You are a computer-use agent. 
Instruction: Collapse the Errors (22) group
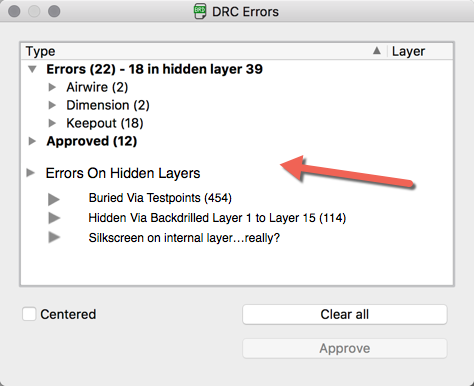click(32, 69)
